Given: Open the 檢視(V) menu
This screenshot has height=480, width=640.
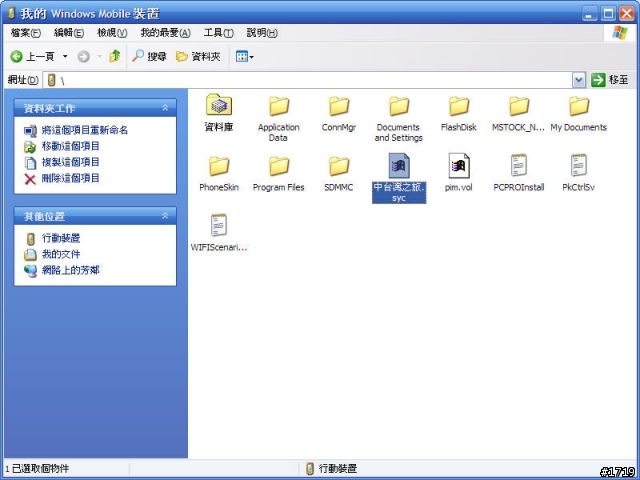Looking at the screenshot, I should point(112,33).
